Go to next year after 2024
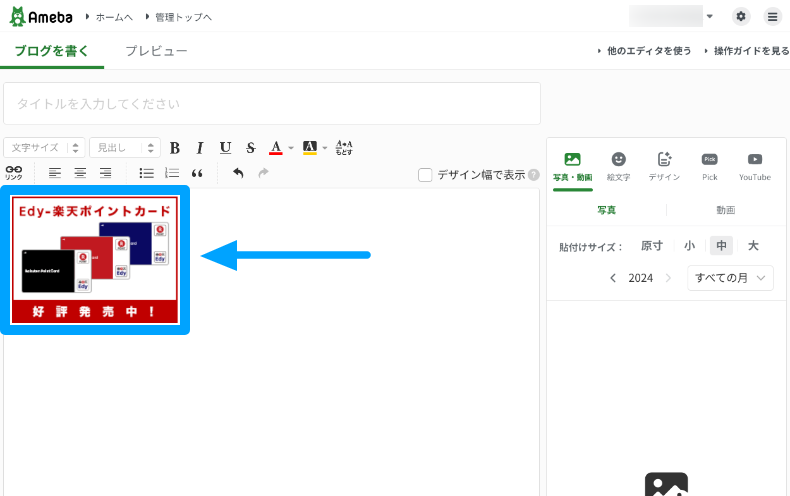790x496 pixels. pos(668,278)
